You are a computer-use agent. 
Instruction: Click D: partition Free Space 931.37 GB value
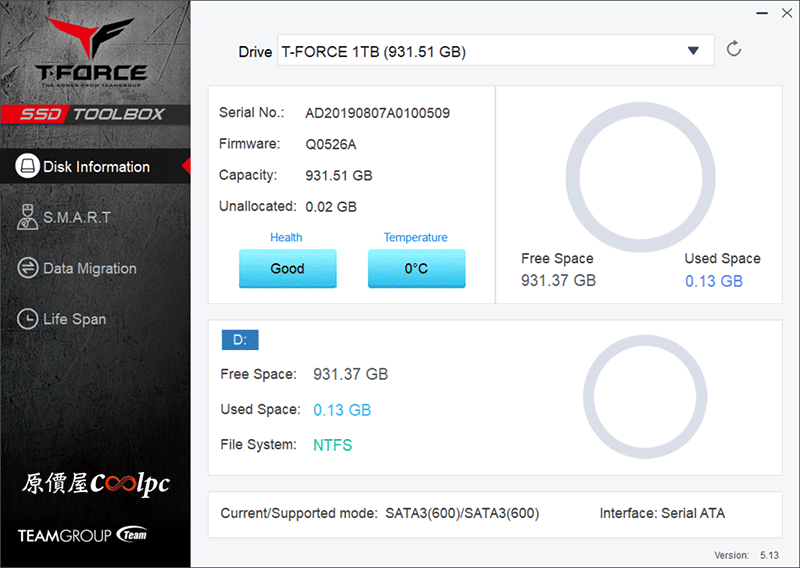[351, 374]
